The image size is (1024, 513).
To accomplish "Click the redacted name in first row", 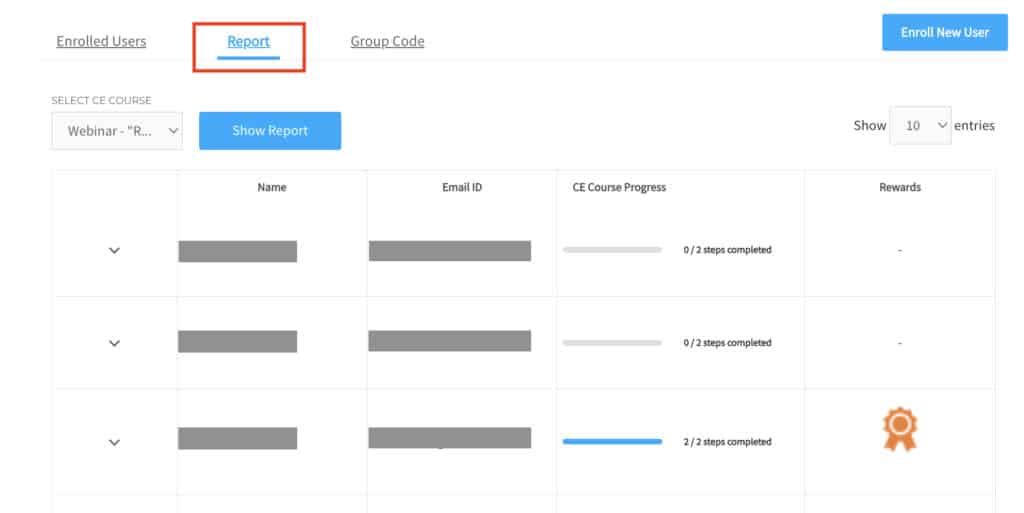I will (x=238, y=251).
